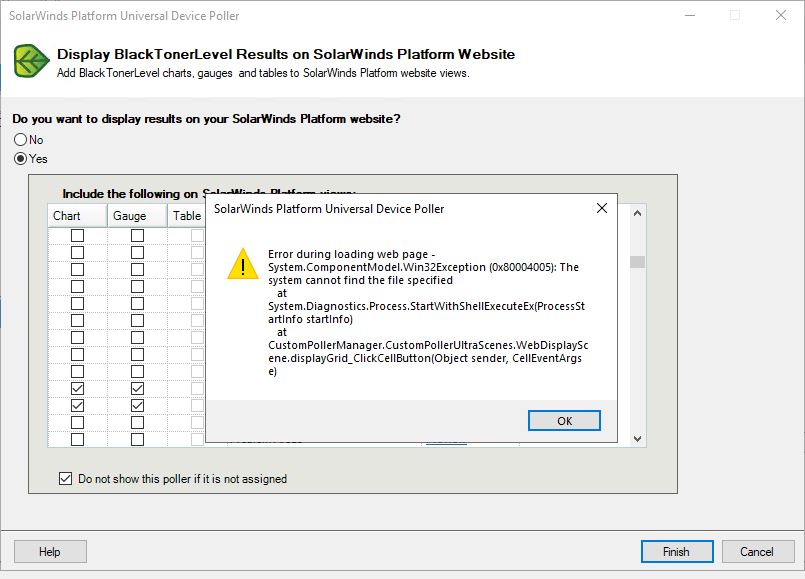This screenshot has width=805, height=579.
Task: Click the Error during loading web page text
Action: pyautogui.click(x=351, y=254)
